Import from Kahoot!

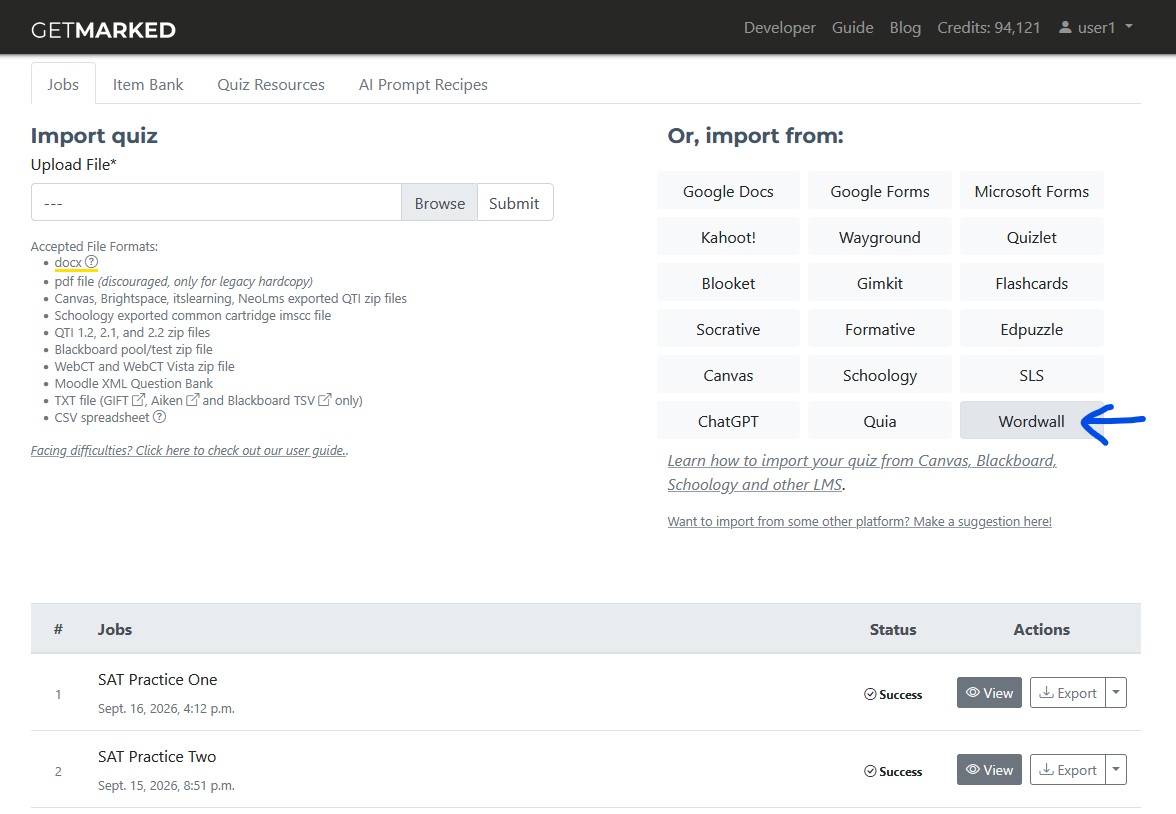(728, 237)
